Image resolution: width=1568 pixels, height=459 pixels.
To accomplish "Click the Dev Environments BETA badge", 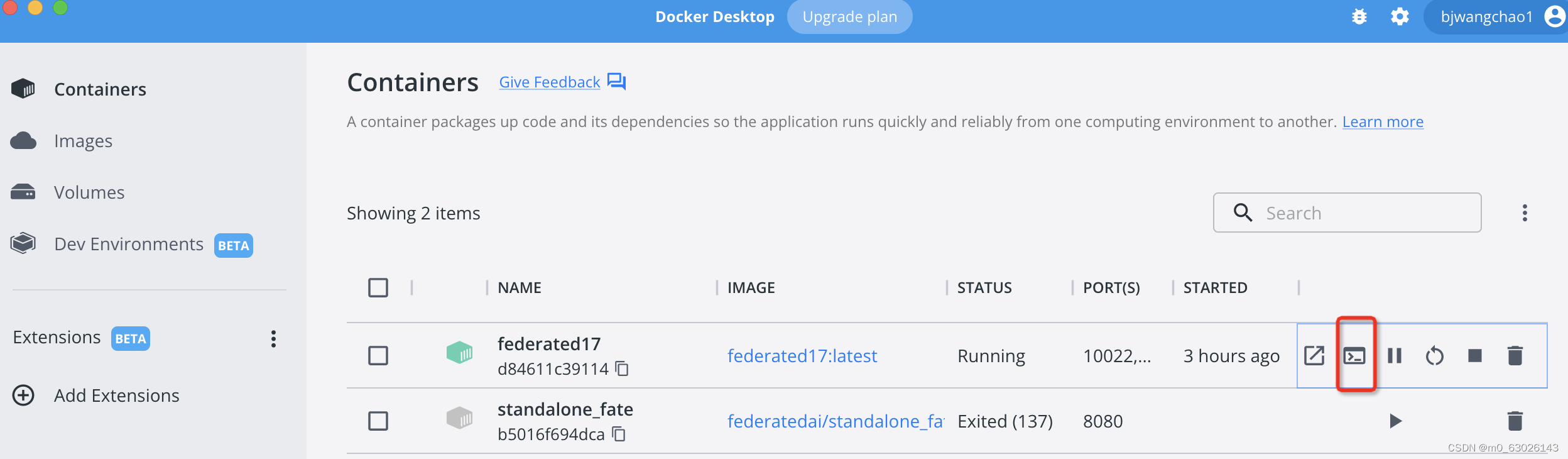I will (x=234, y=245).
